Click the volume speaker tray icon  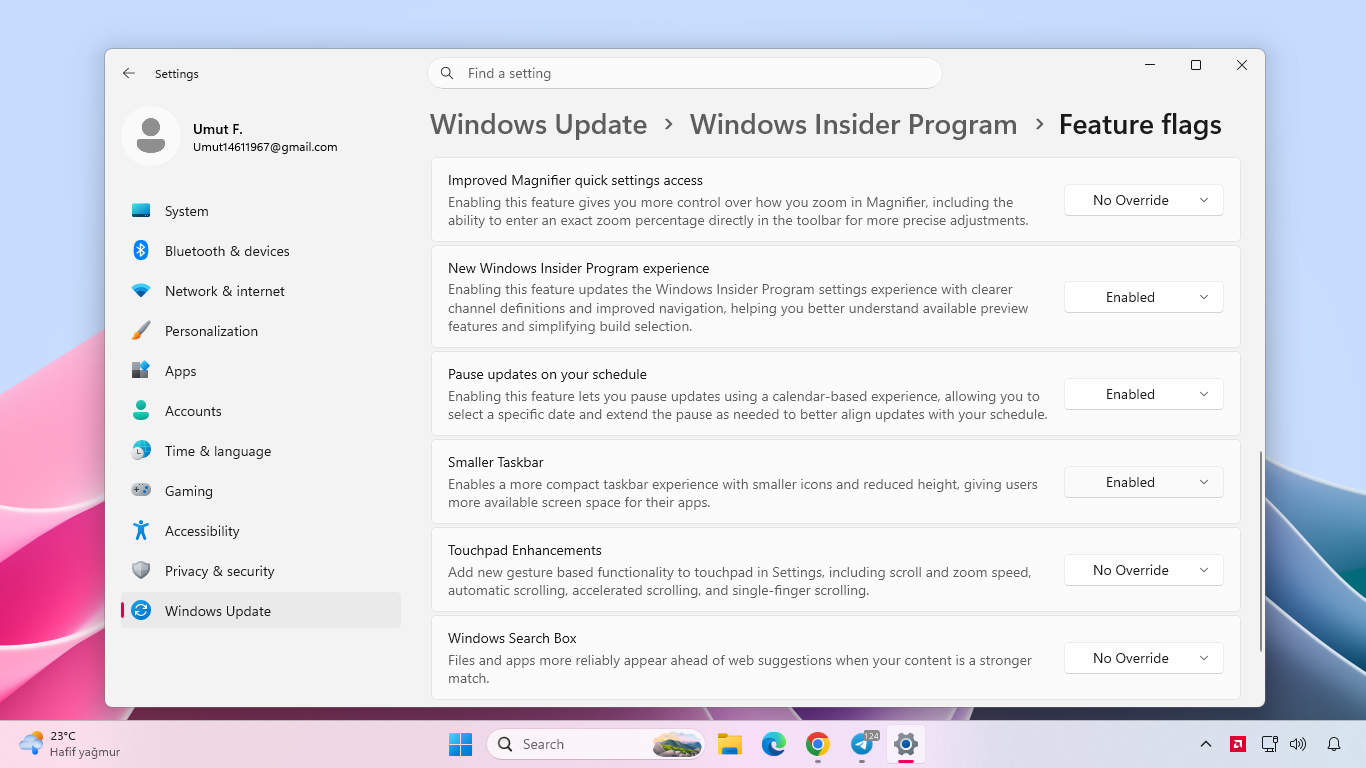(x=1298, y=744)
